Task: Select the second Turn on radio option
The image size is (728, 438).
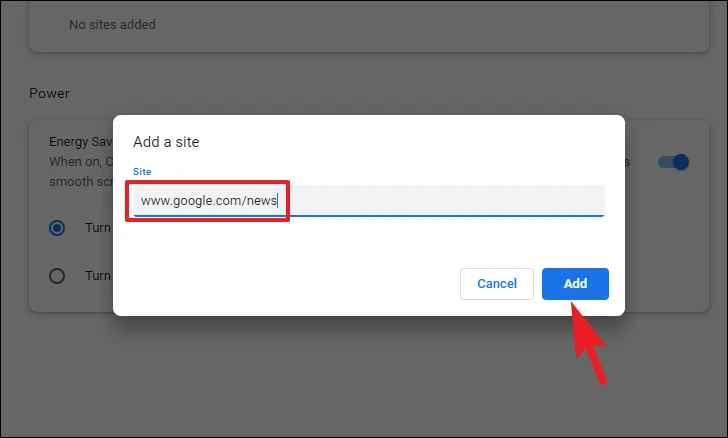Action: pyautogui.click(x=57, y=276)
